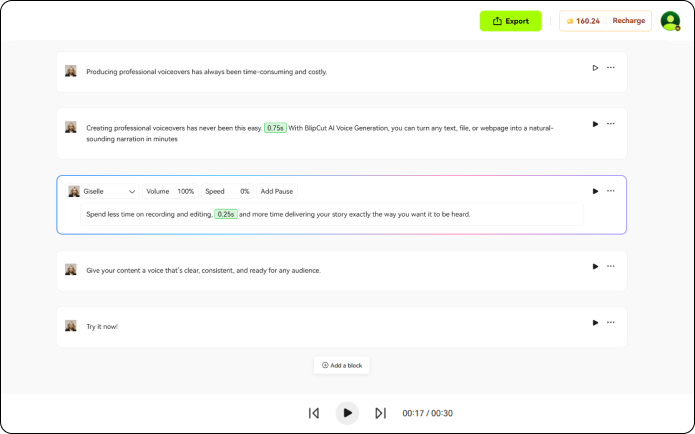Open more options for the 'Try it now!' block
695x434 pixels.
[x=611, y=323]
